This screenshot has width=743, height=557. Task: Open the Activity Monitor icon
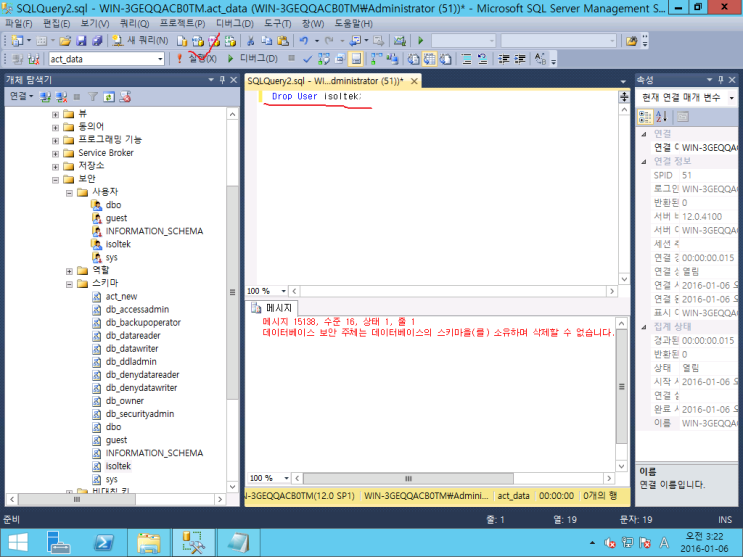[x=399, y=41]
